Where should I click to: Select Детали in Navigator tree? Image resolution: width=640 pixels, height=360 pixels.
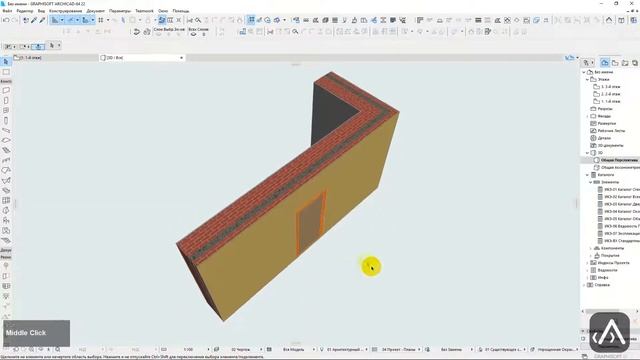604,138
